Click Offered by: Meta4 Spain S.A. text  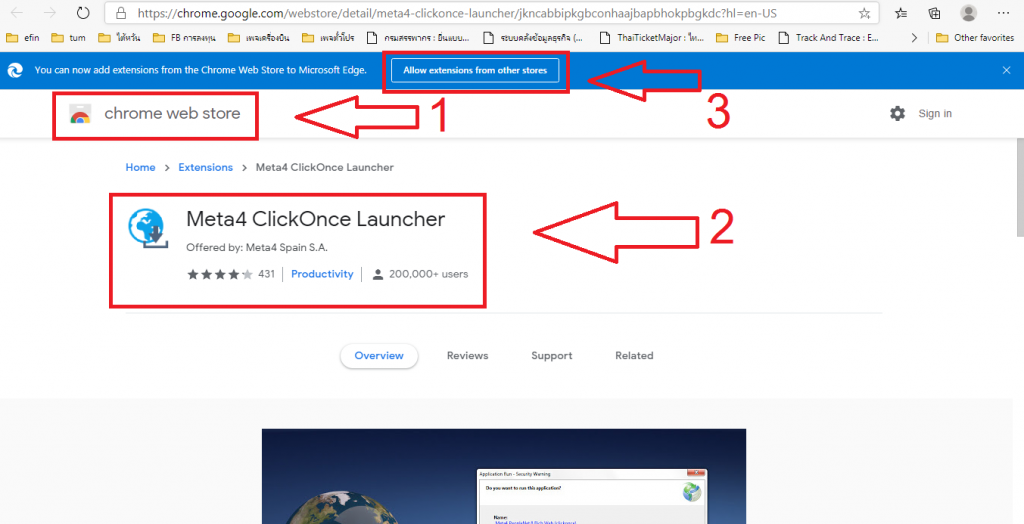coord(257,248)
